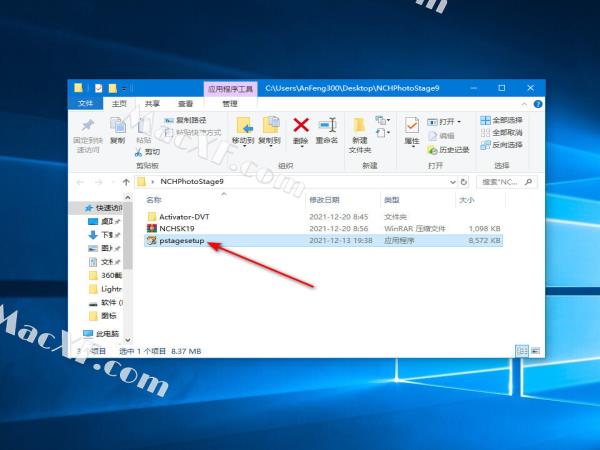Open the New item dropdown icon
Image resolution: width=600 pixels, height=450 pixels.
383,121
